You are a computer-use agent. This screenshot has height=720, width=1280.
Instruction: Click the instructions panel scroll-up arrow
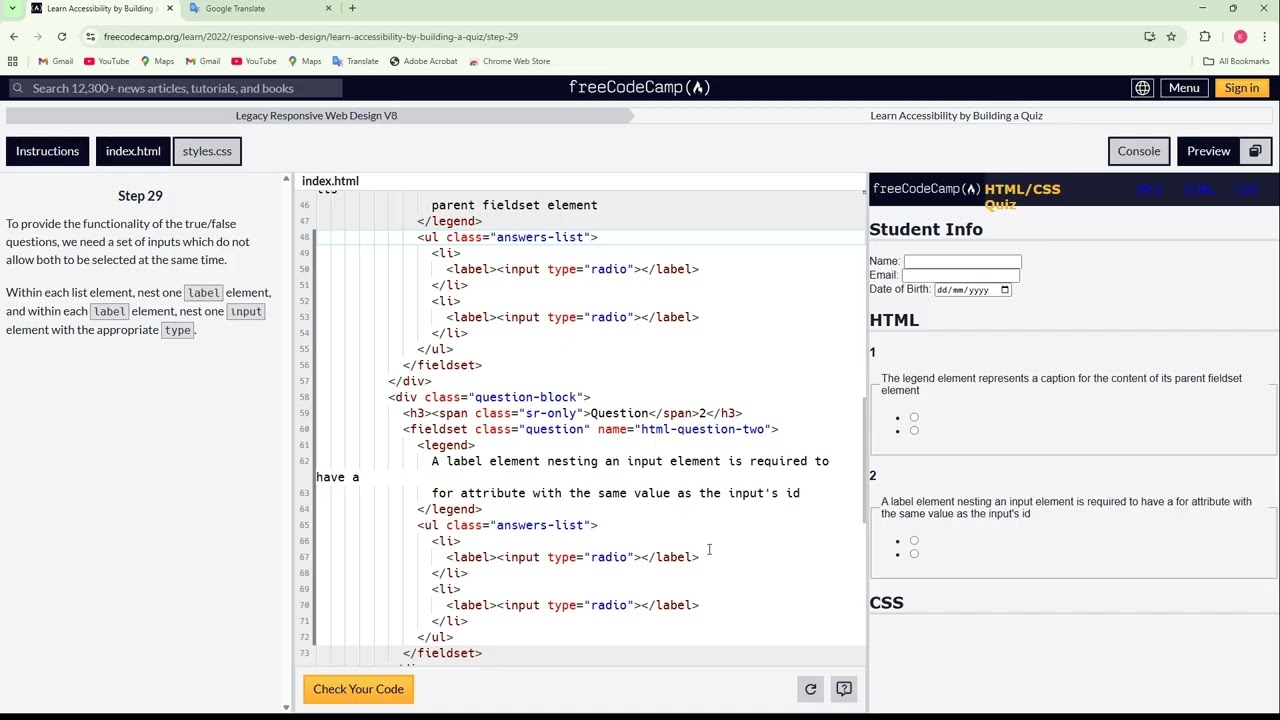286,179
